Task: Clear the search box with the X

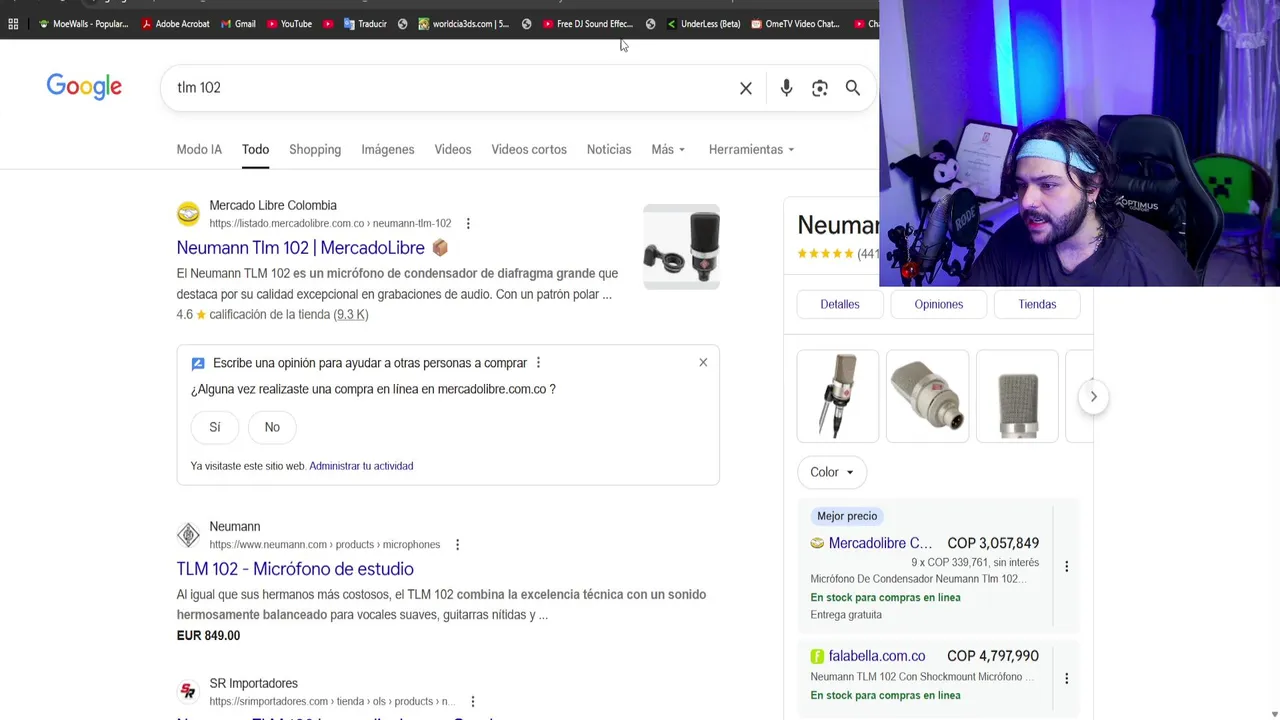Action: [746, 88]
